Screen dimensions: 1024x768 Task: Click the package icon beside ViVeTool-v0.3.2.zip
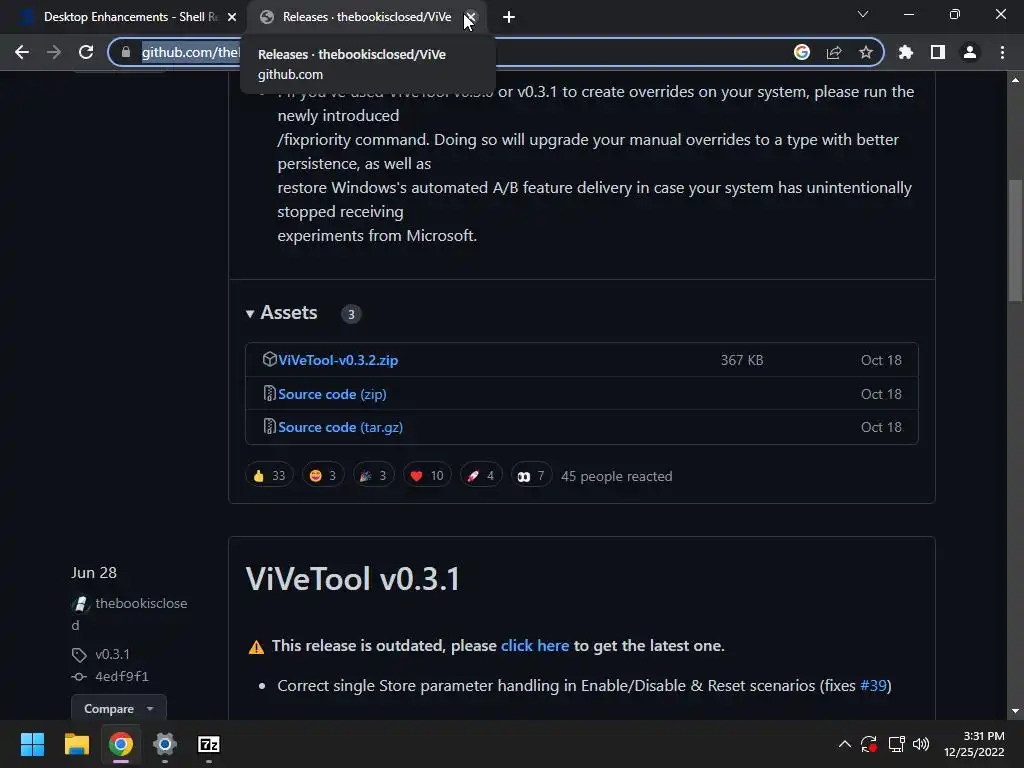[269, 359]
